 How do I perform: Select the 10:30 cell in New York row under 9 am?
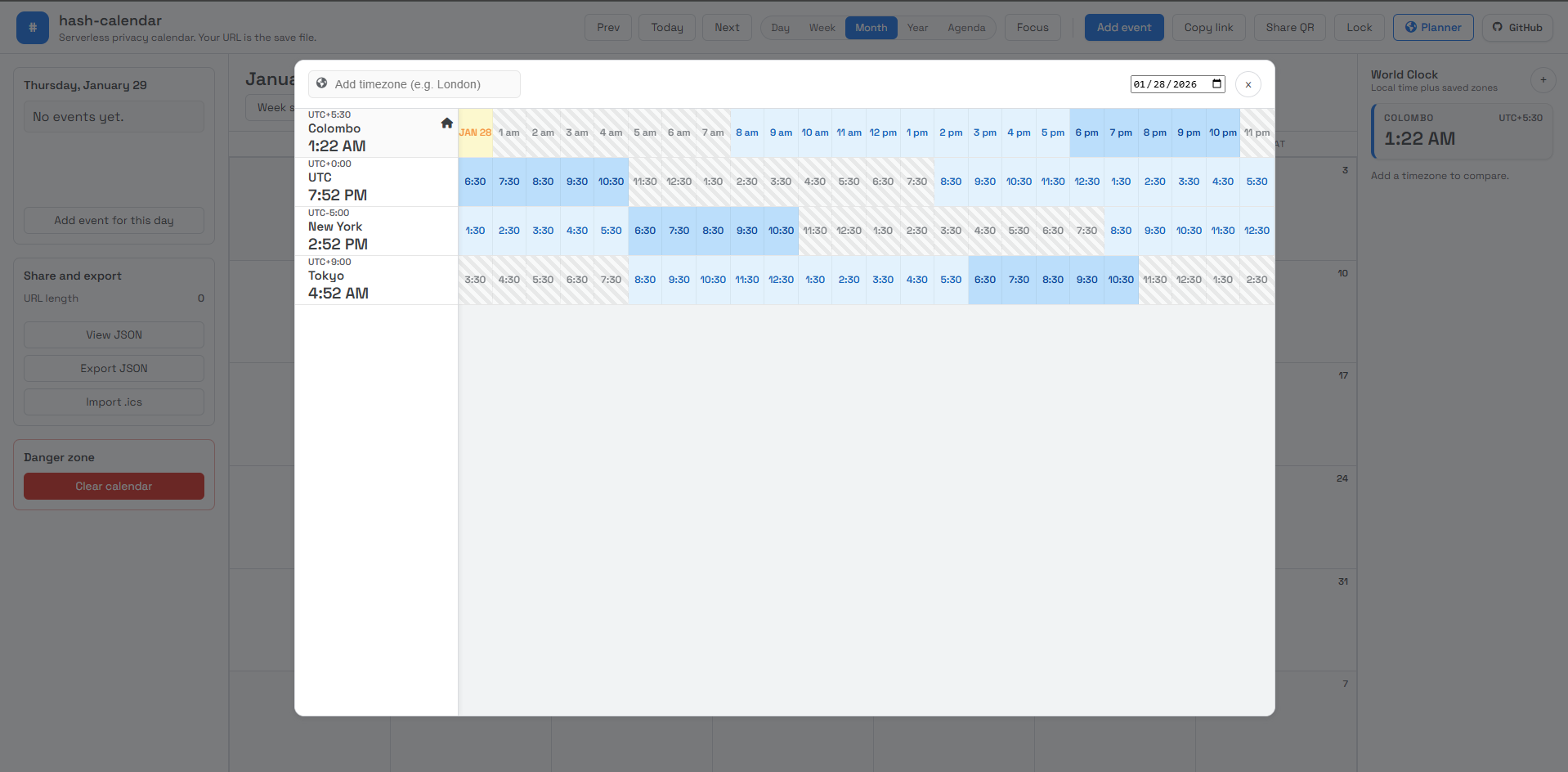[x=781, y=231]
